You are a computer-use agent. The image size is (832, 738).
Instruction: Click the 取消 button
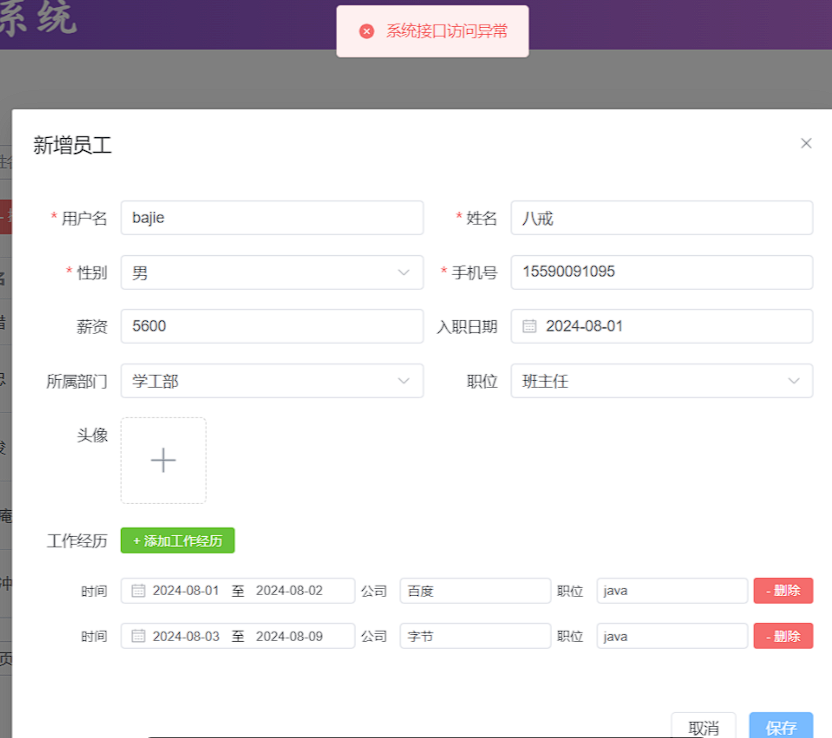(x=704, y=726)
